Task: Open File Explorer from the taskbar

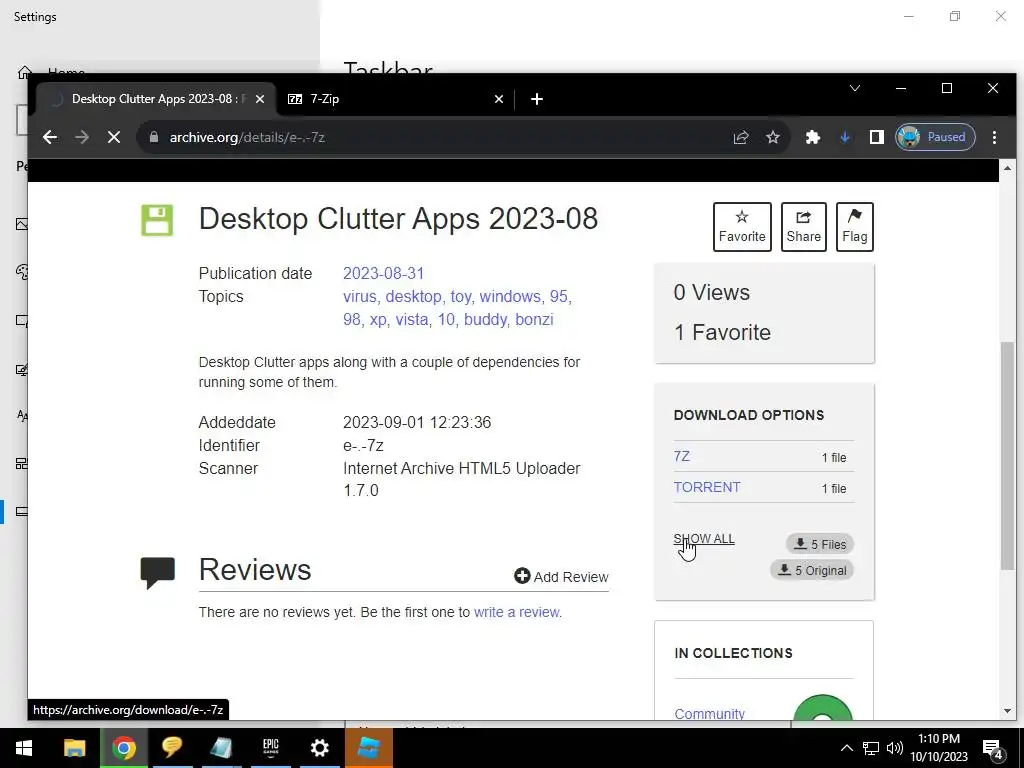Action: click(x=74, y=748)
